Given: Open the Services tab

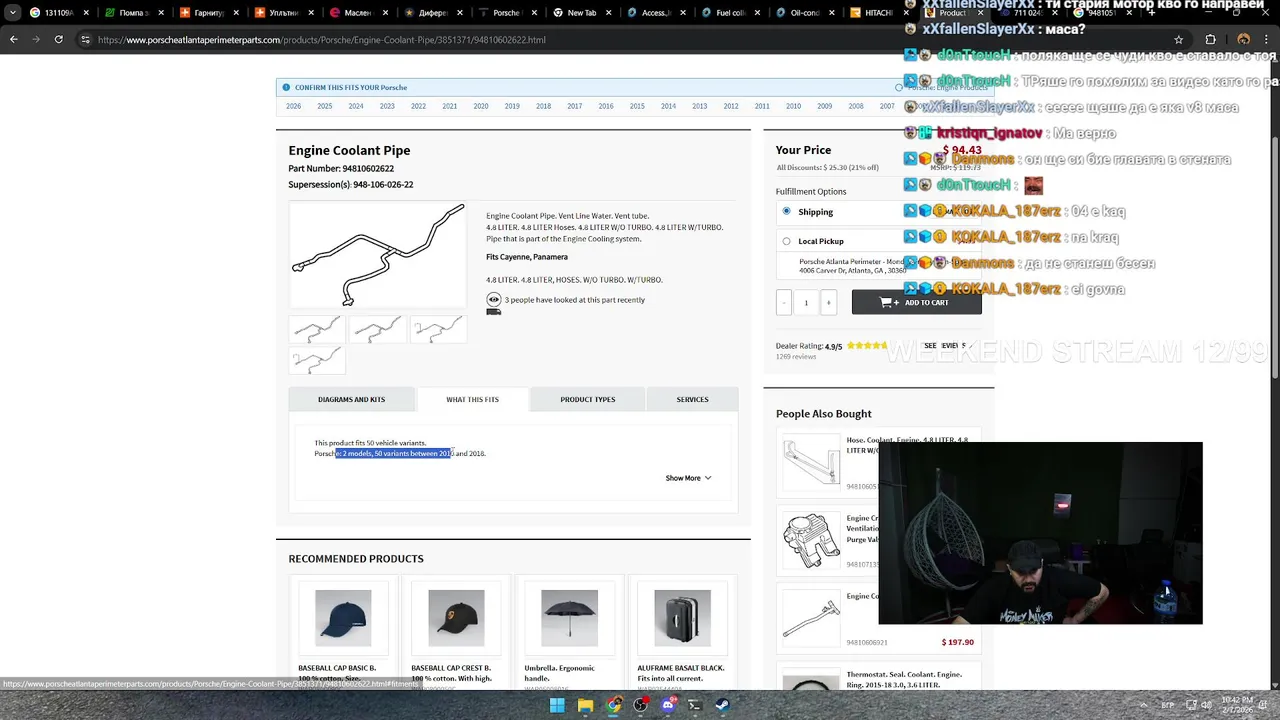Looking at the screenshot, I should click(692, 399).
